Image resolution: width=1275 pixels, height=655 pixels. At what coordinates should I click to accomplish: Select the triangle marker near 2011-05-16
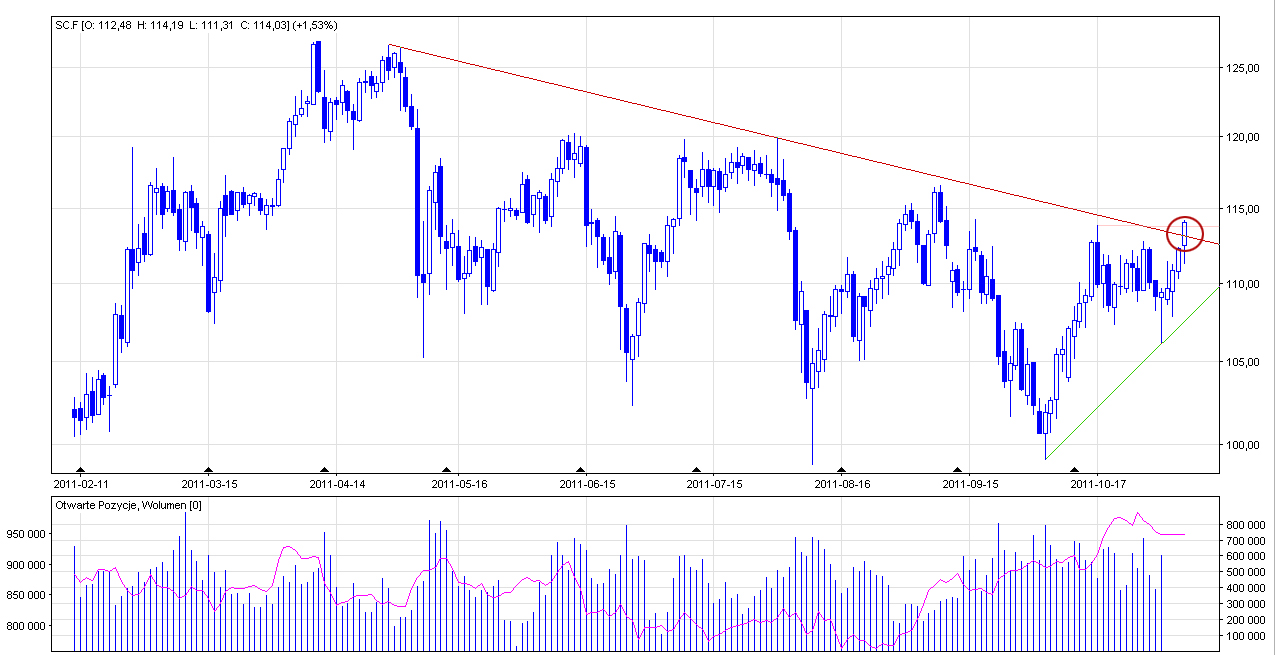click(446, 469)
